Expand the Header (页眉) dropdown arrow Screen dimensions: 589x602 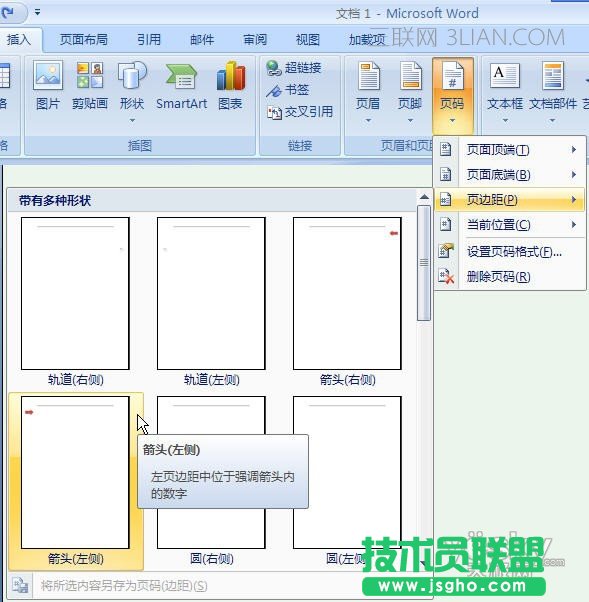click(368, 121)
